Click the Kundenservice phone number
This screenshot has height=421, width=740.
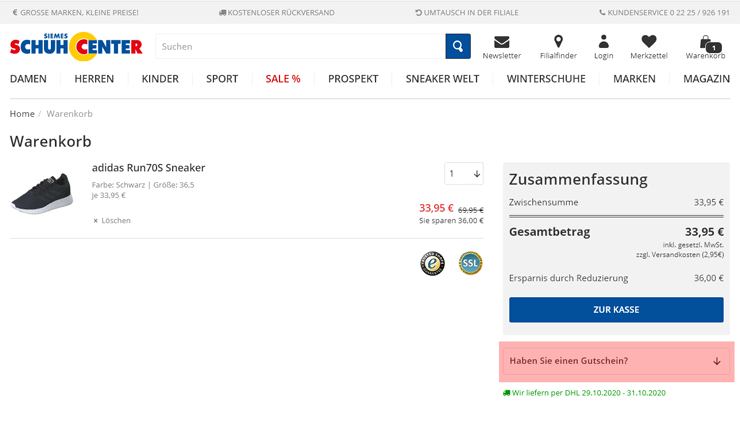tap(699, 13)
